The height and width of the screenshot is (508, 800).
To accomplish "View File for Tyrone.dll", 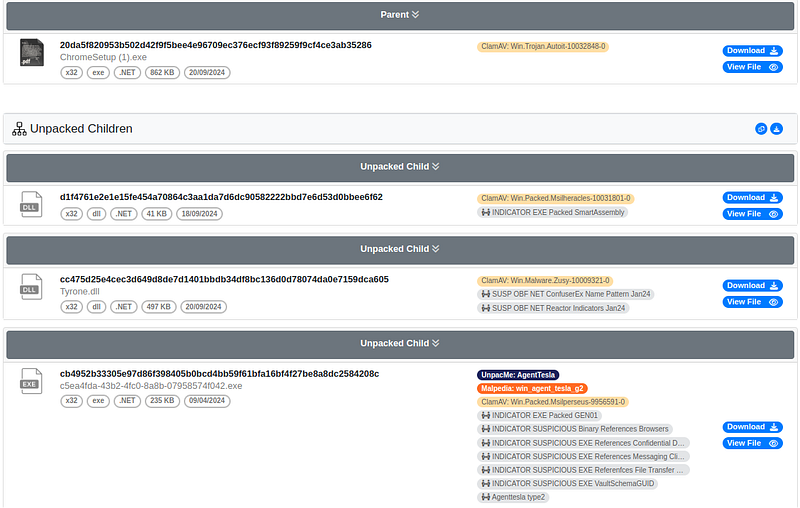I will pyautogui.click(x=752, y=302).
